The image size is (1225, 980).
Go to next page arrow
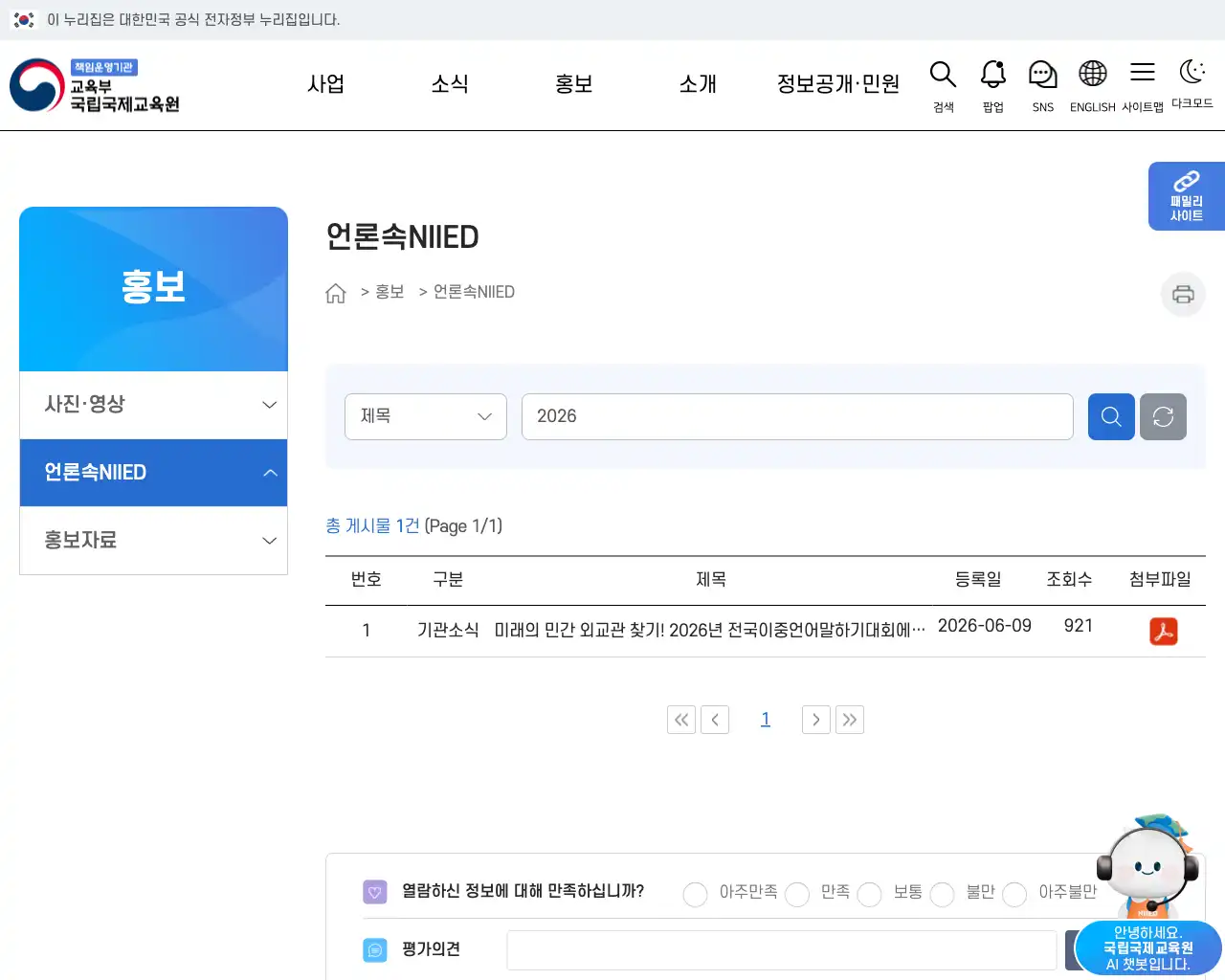[816, 720]
